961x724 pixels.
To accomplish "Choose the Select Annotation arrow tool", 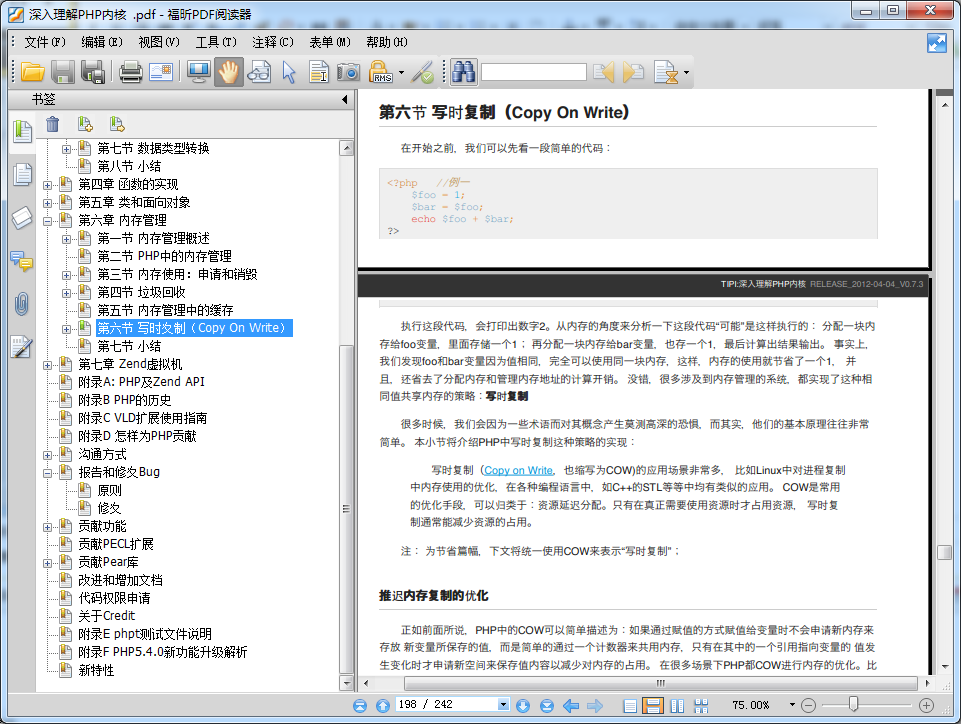I will 289,72.
